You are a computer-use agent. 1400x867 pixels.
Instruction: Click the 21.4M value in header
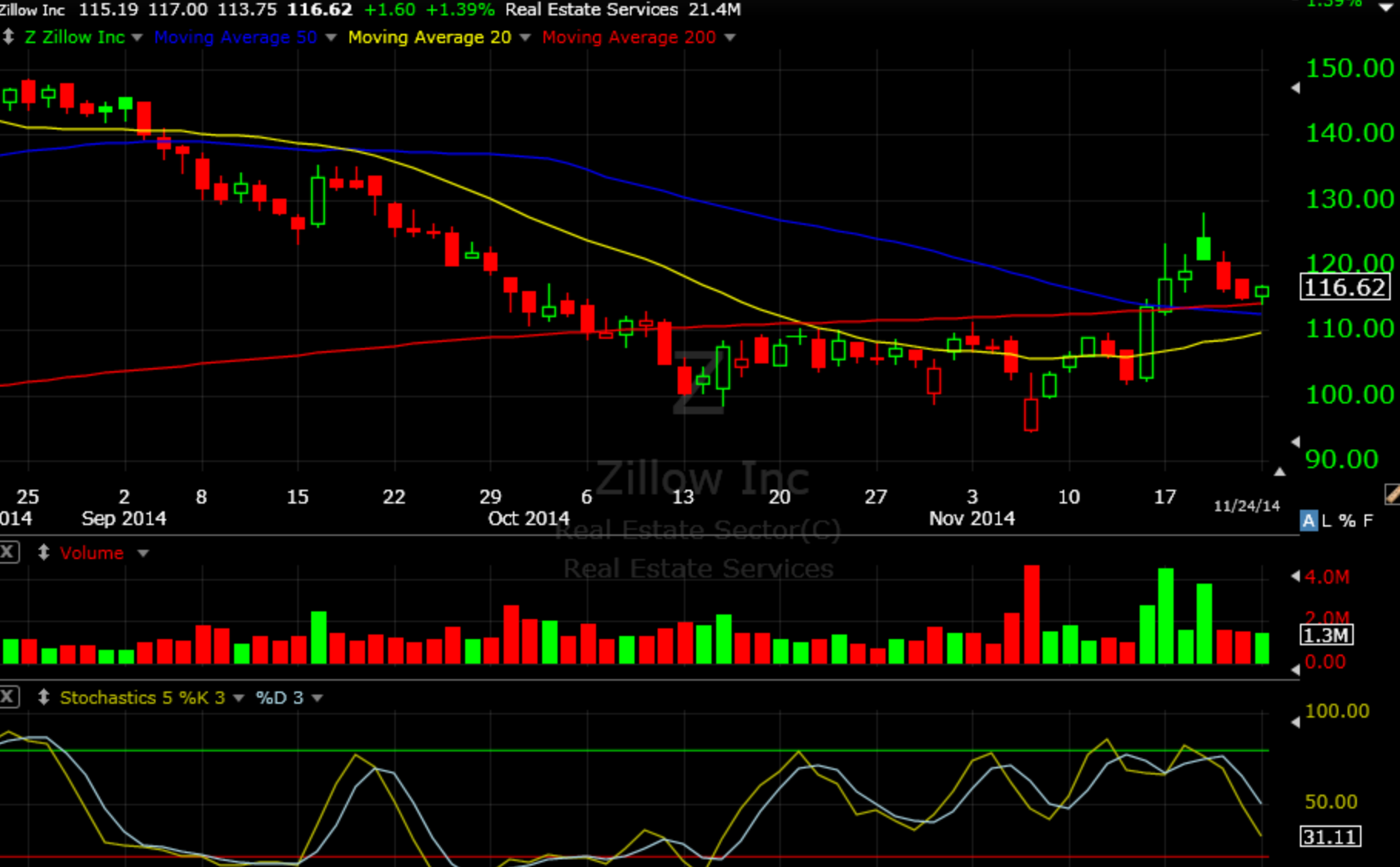point(714,9)
